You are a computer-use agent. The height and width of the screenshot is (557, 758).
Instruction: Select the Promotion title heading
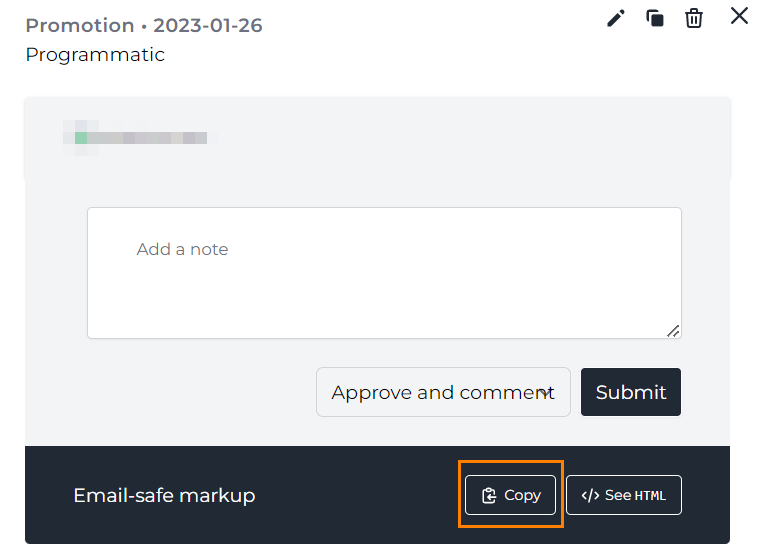[80, 26]
